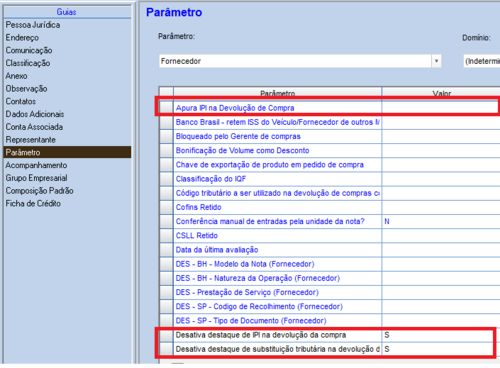This screenshot has width=500, height=368.
Task: Open the Pessoa Jurídica guide
Action: [x=33, y=25]
